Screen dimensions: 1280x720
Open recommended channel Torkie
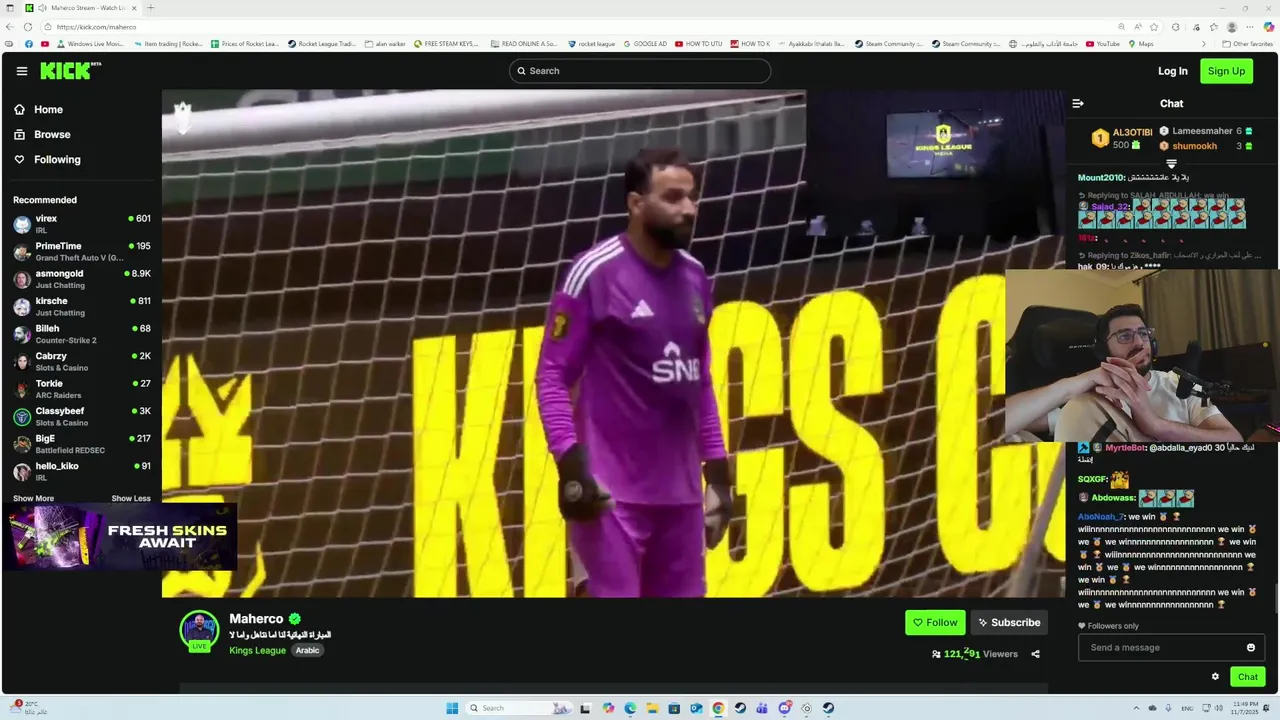pos(81,389)
